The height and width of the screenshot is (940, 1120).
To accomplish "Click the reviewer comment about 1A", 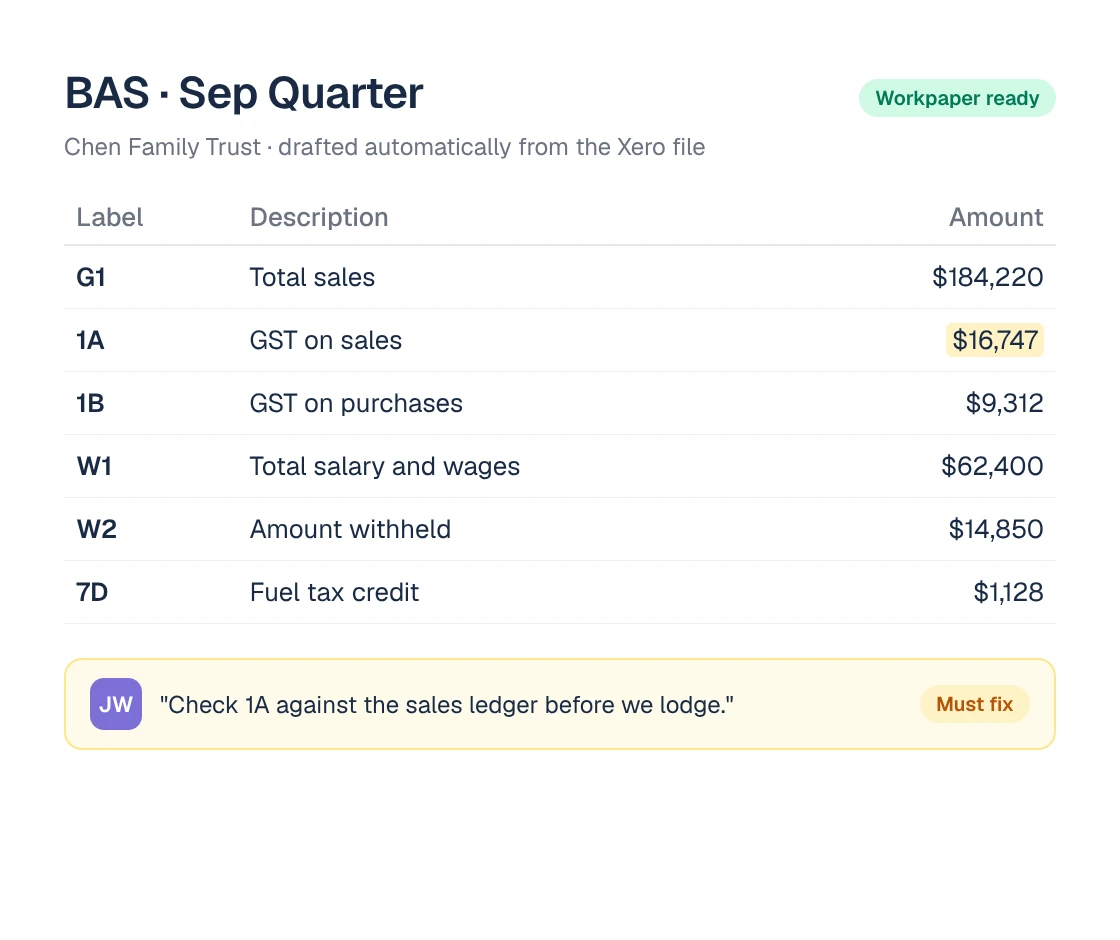I will coord(446,704).
